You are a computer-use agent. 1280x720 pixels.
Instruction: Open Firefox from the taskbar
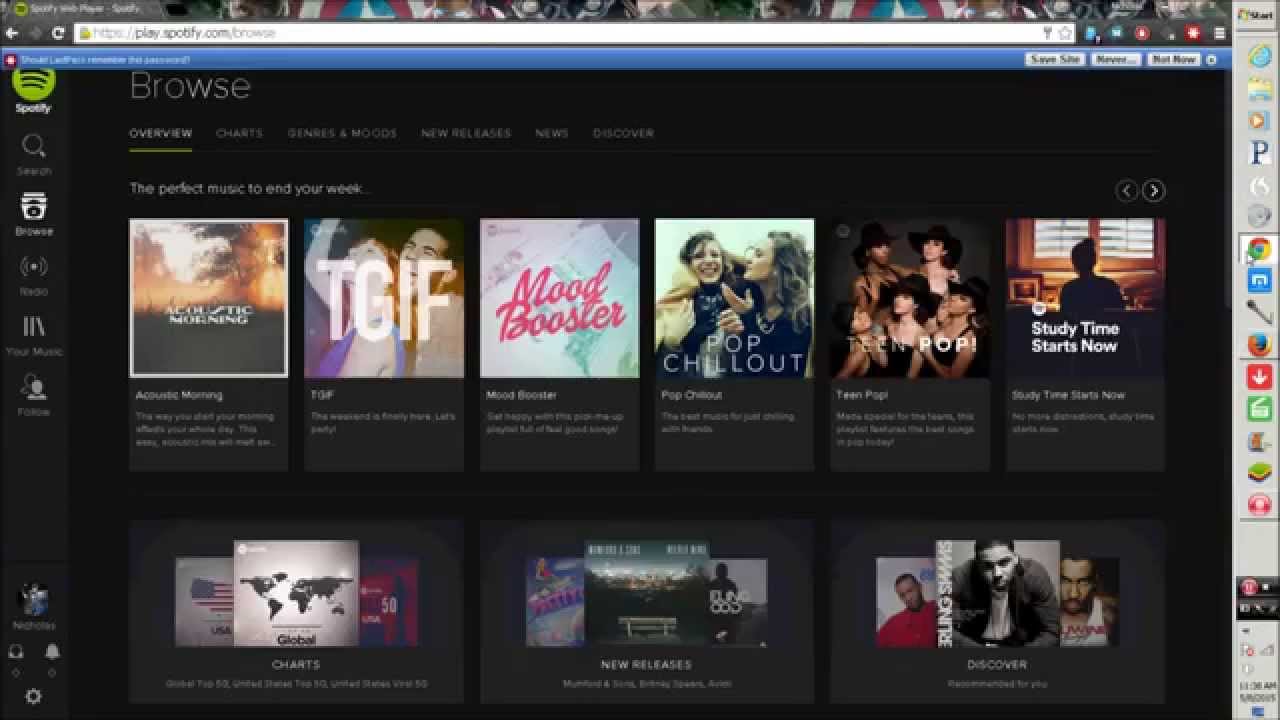(1259, 345)
